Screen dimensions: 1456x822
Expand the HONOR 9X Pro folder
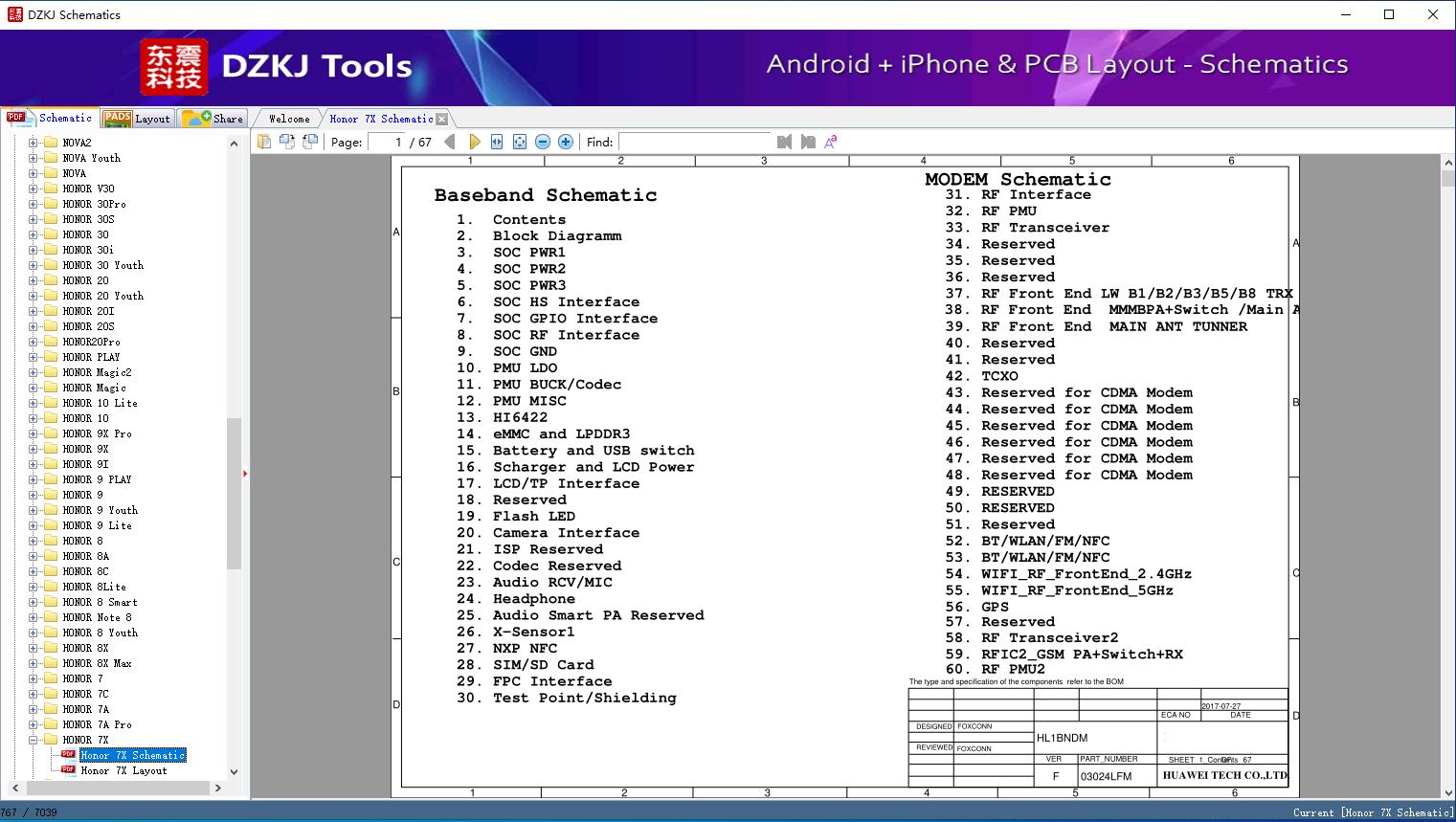click(x=33, y=433)
